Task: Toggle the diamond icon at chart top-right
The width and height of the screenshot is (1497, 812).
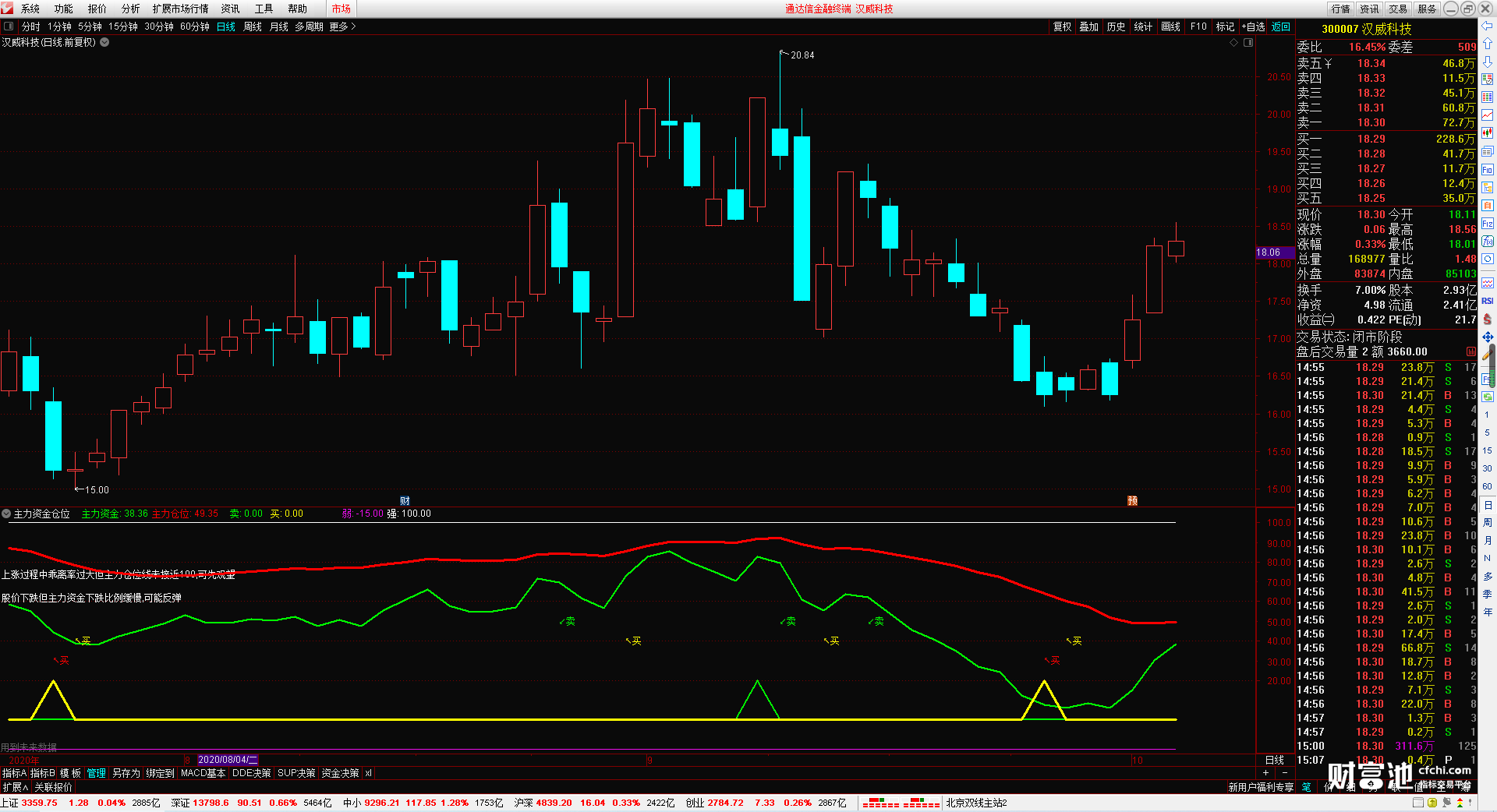Action: pyautogui.click(x=1233, y=42)
